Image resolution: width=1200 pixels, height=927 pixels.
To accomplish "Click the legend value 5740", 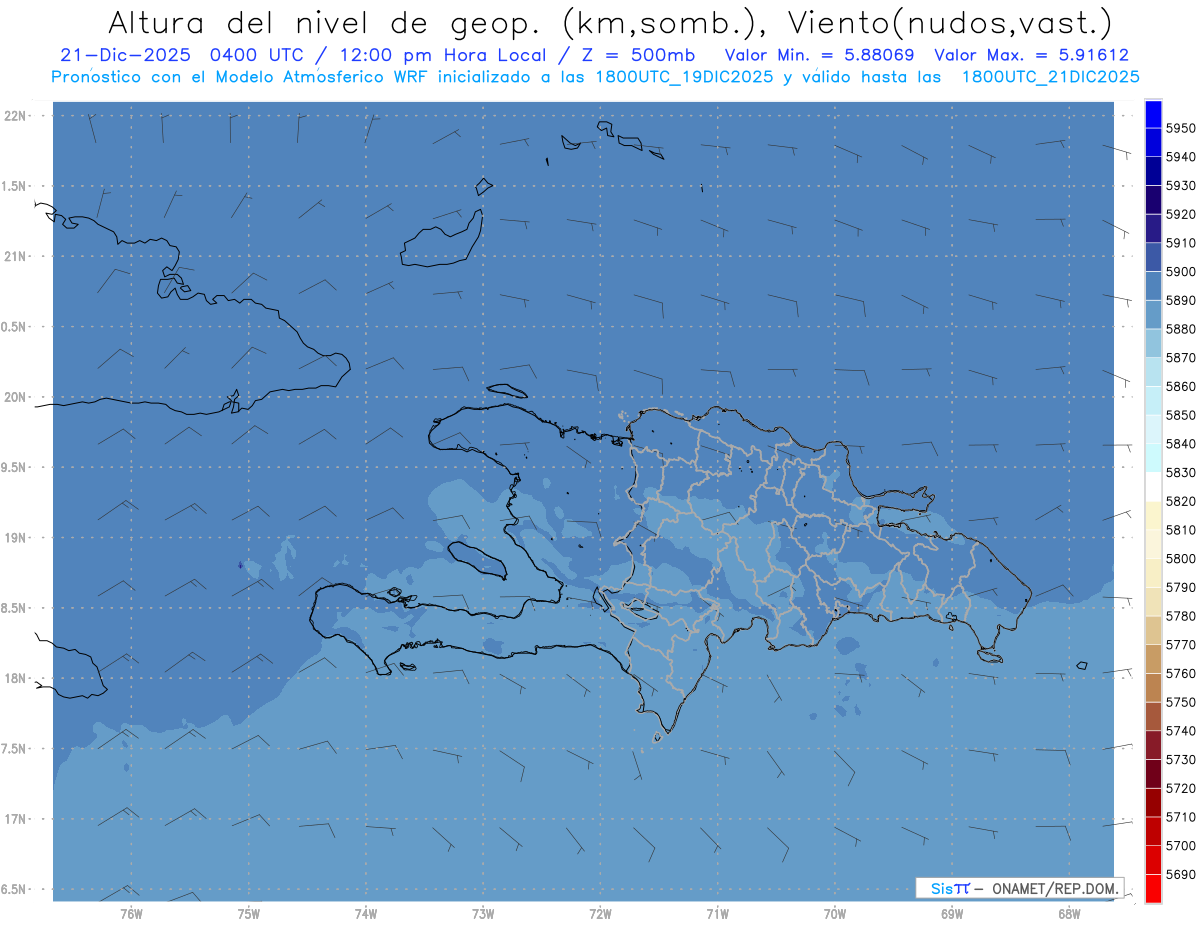I will (1180, 731).
